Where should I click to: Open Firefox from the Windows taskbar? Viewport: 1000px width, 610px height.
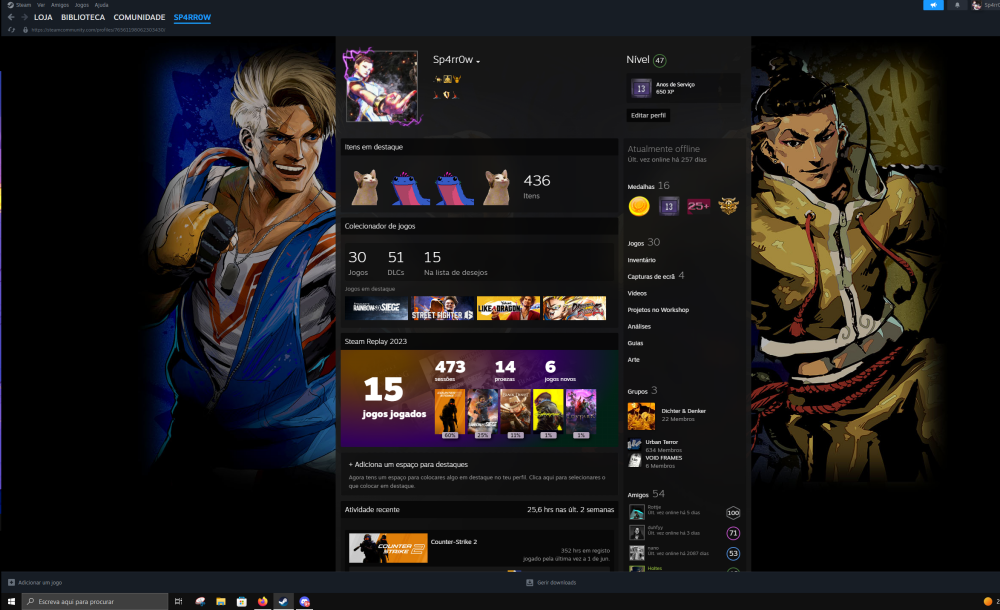(263, 601)
